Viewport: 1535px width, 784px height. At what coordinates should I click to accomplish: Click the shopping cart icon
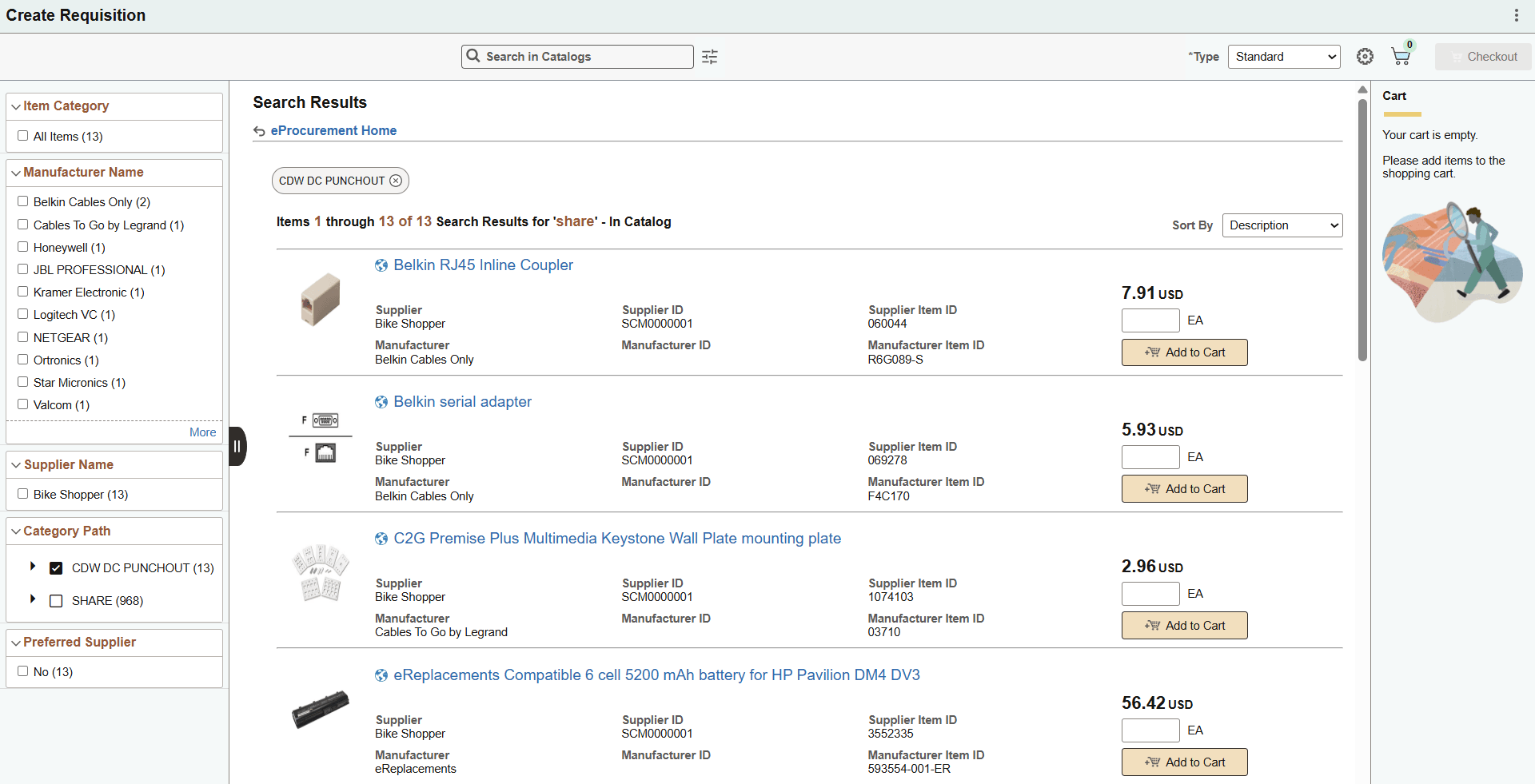click(x=1401, y=56)
